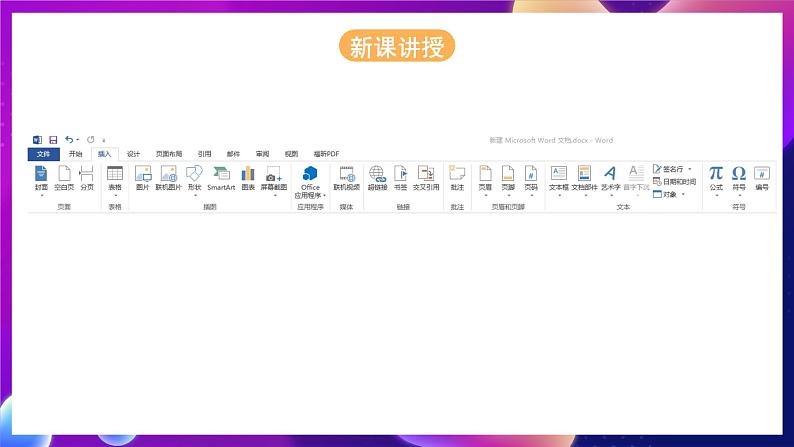Click the 文本框 (Text Box) button

pyautogui.click(x=559, y=180)
